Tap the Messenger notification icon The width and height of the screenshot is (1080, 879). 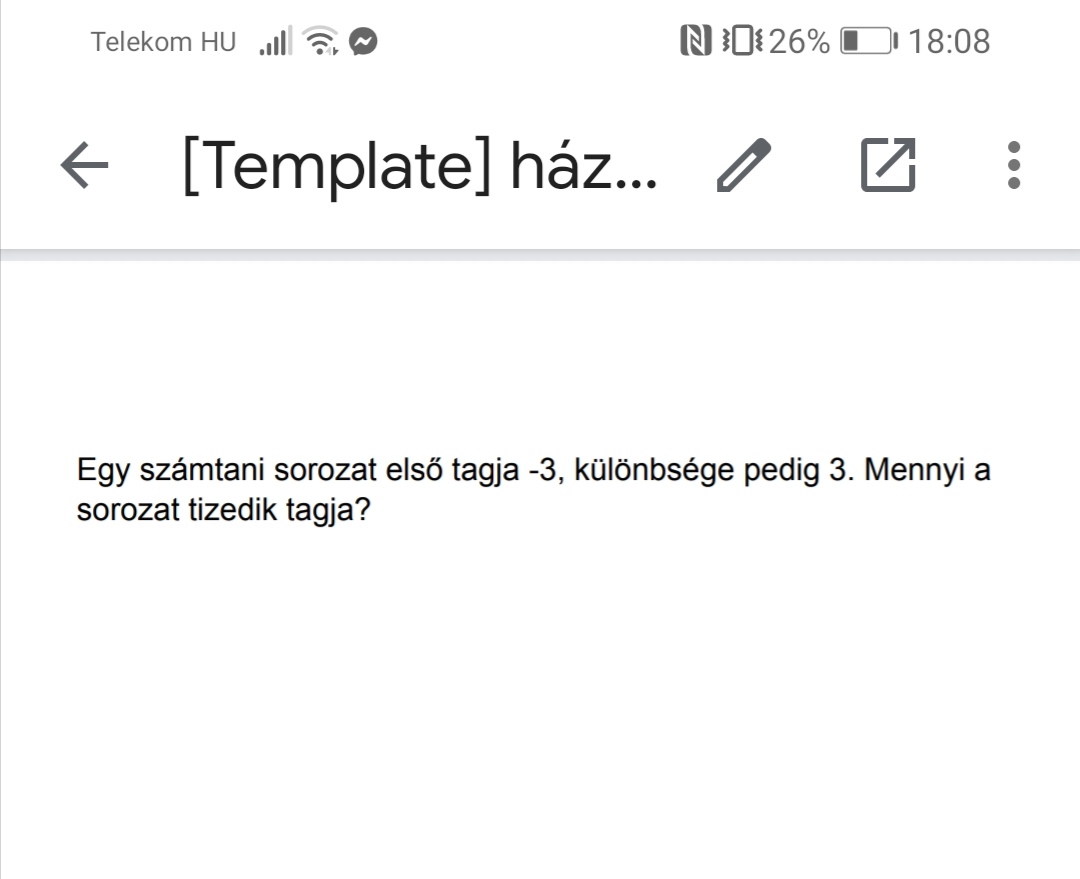tap(365, 42)
